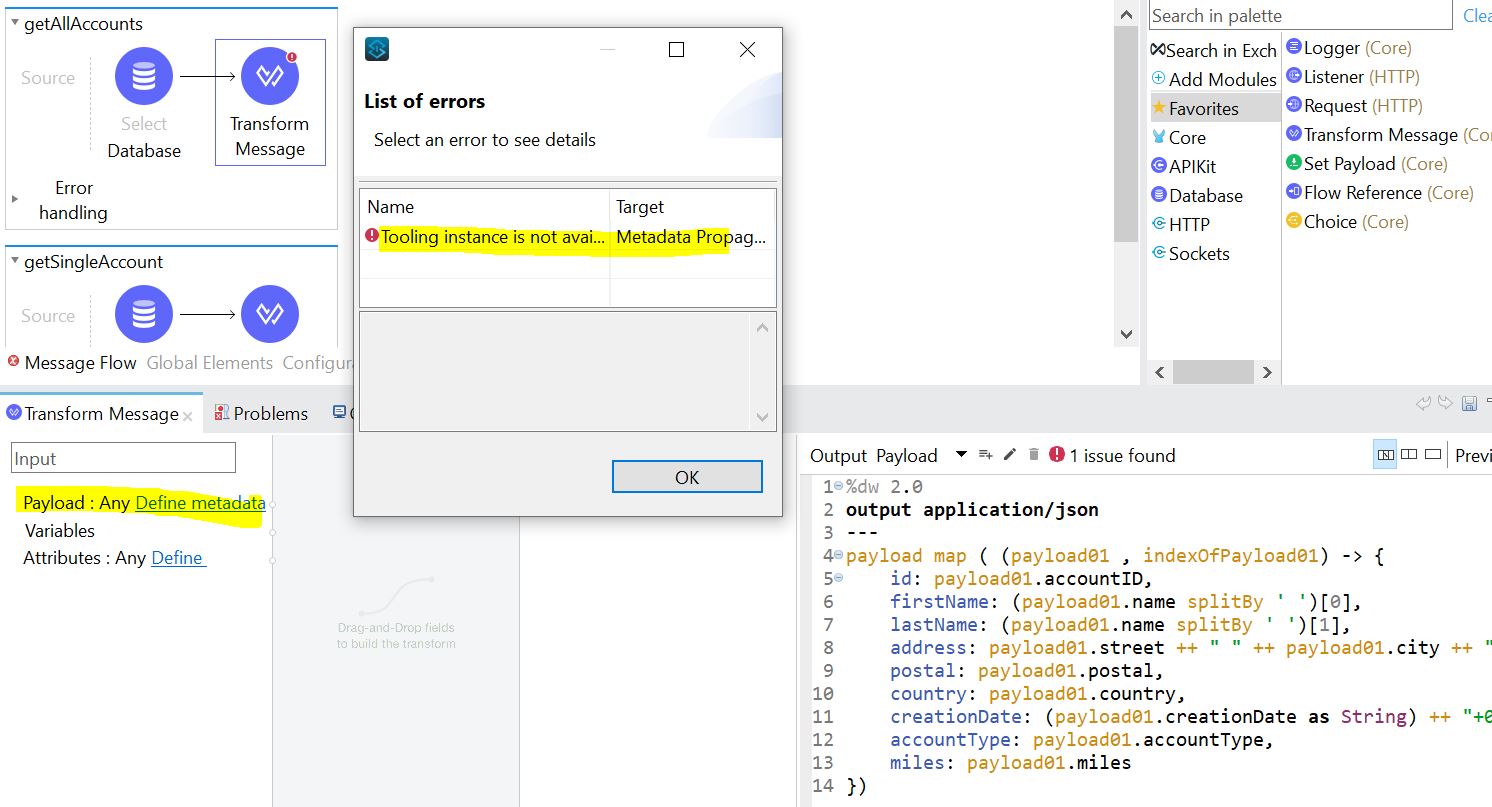Enable the single-pane editor view toggle
This screenshot has height=807, width=1492.
coord(1432,454)
